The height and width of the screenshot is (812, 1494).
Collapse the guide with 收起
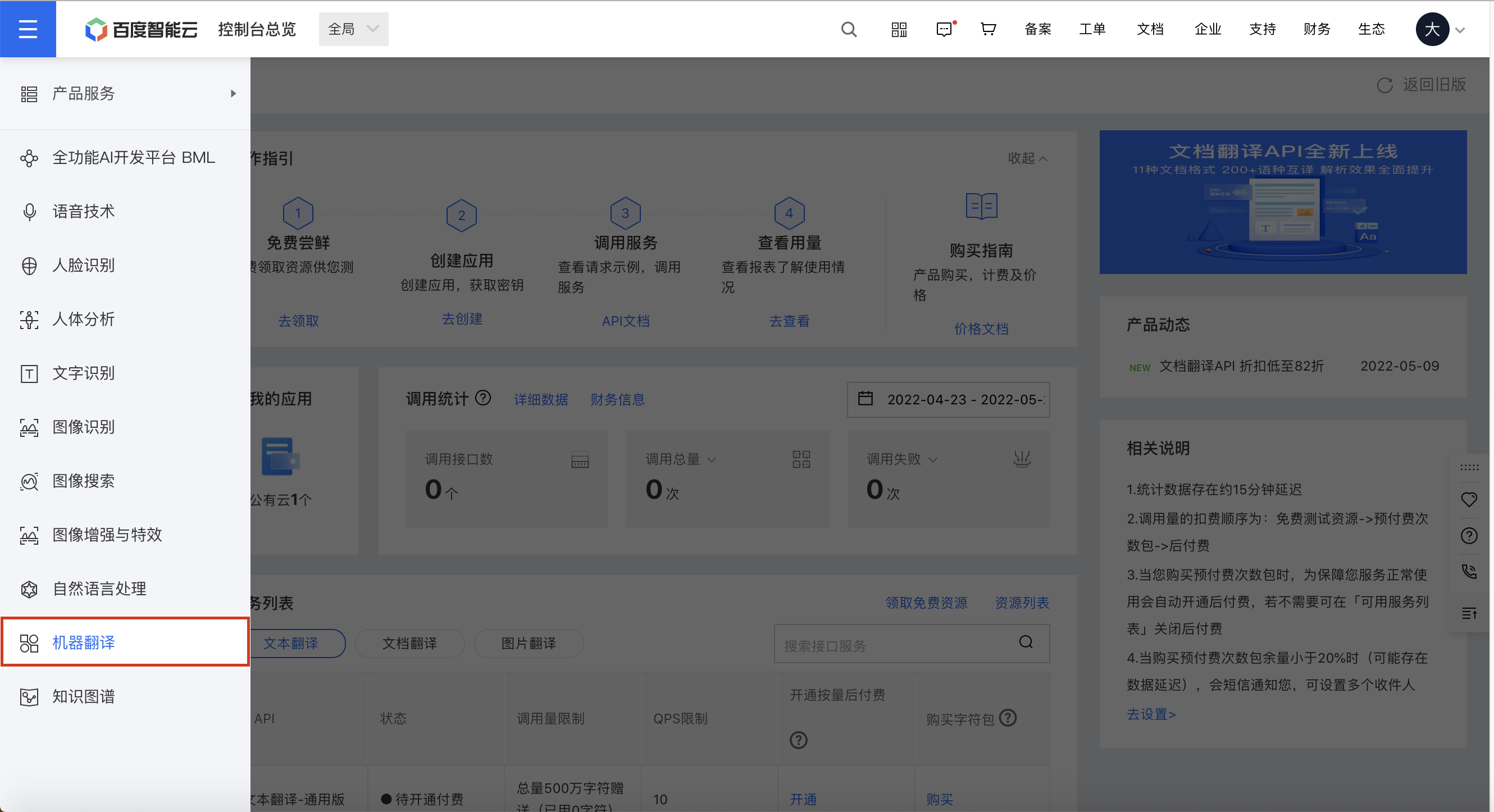pyautogui.click(x=1027, y=158)
